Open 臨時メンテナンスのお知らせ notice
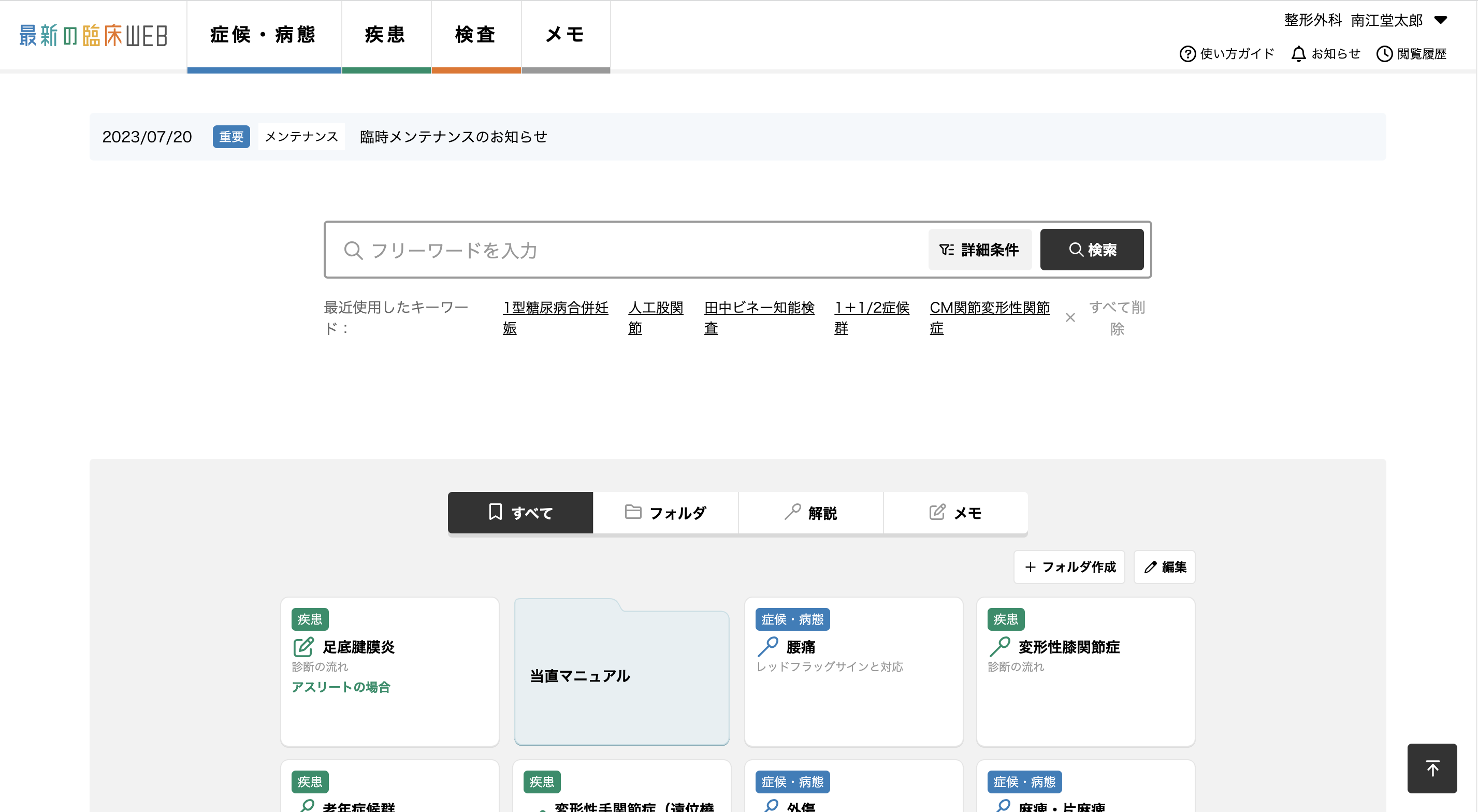The width and height of the screenshot is (1478, 812). coord(453,137)
